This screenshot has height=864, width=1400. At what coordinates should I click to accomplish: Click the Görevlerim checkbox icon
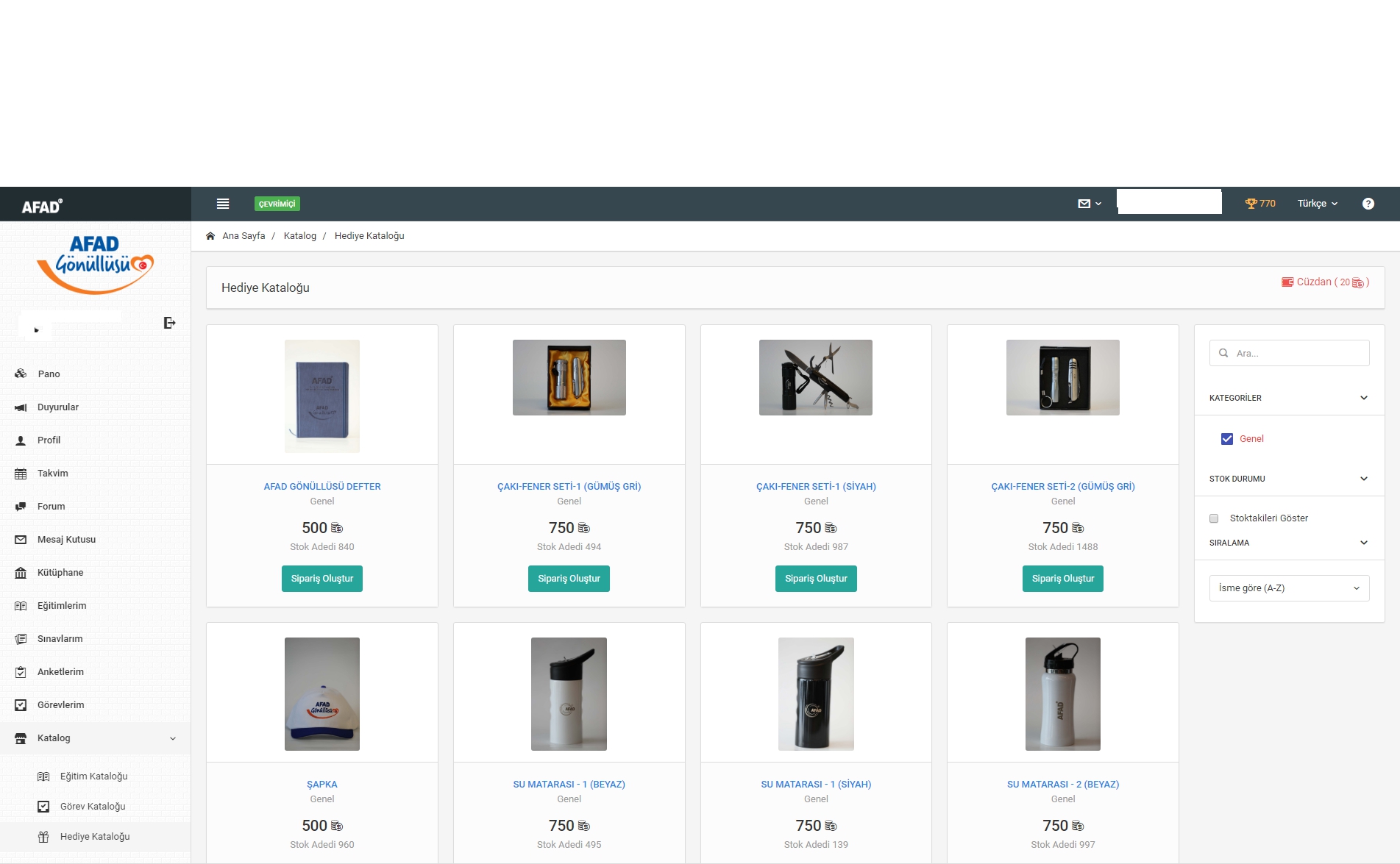coord(21,705)
